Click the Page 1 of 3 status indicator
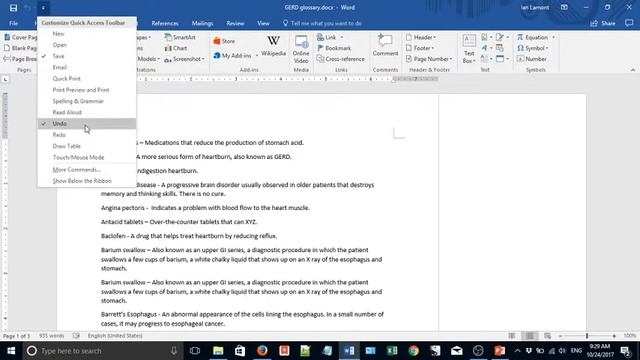This screenshot has width=640, height=360. tap(16, 336)
